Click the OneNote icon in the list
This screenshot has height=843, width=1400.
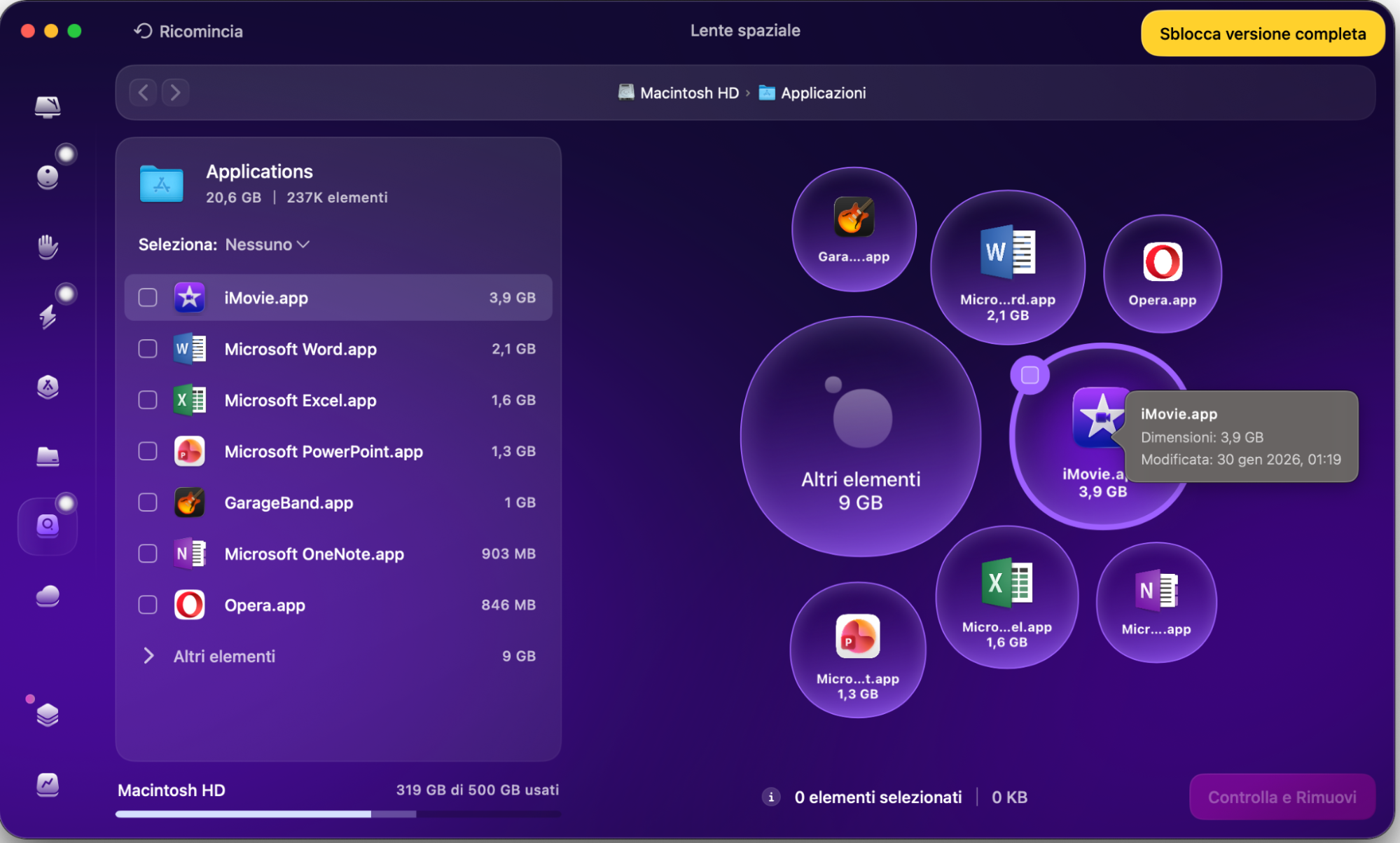pyautogui.click(x=189, y=554)
